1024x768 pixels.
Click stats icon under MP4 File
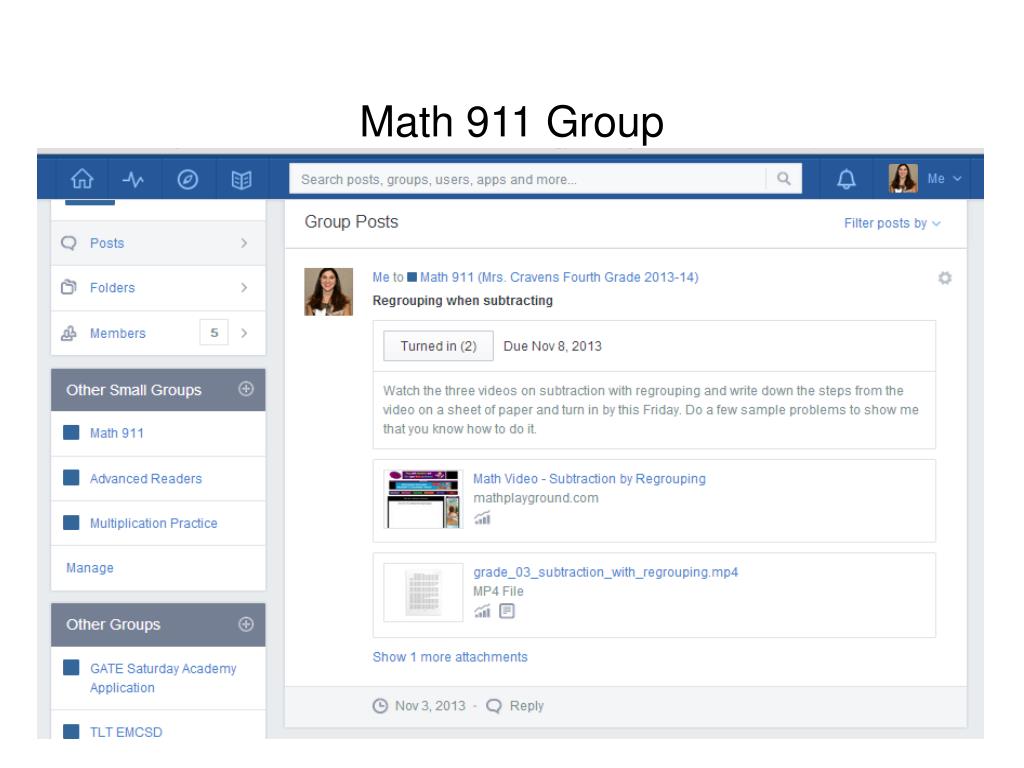pyautogui.click(x=482, y=611)
